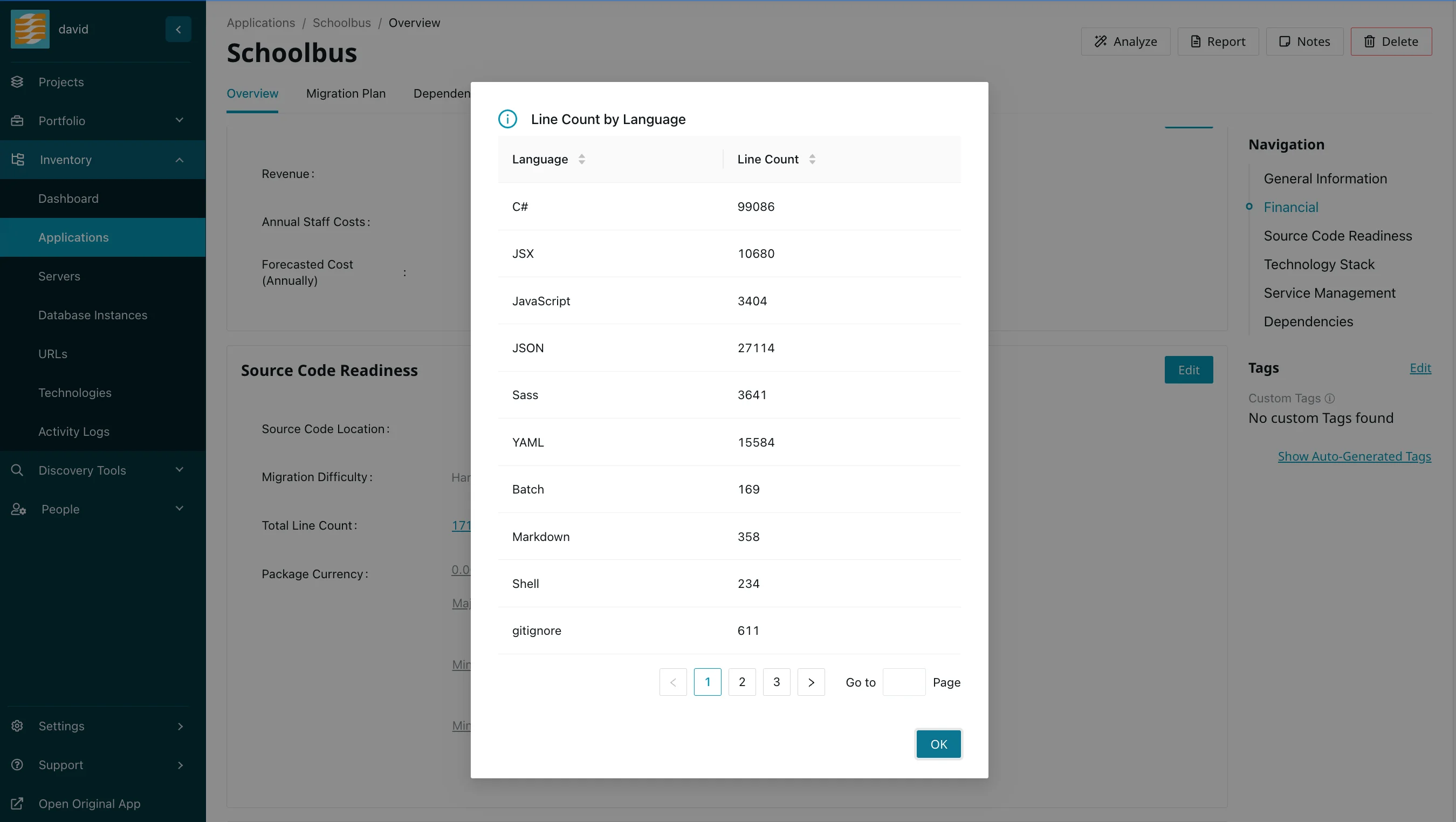This screenshot has width=1456, height=822.
Task: Click the YAML line count 15584
Action: click(x=756, y=442)
